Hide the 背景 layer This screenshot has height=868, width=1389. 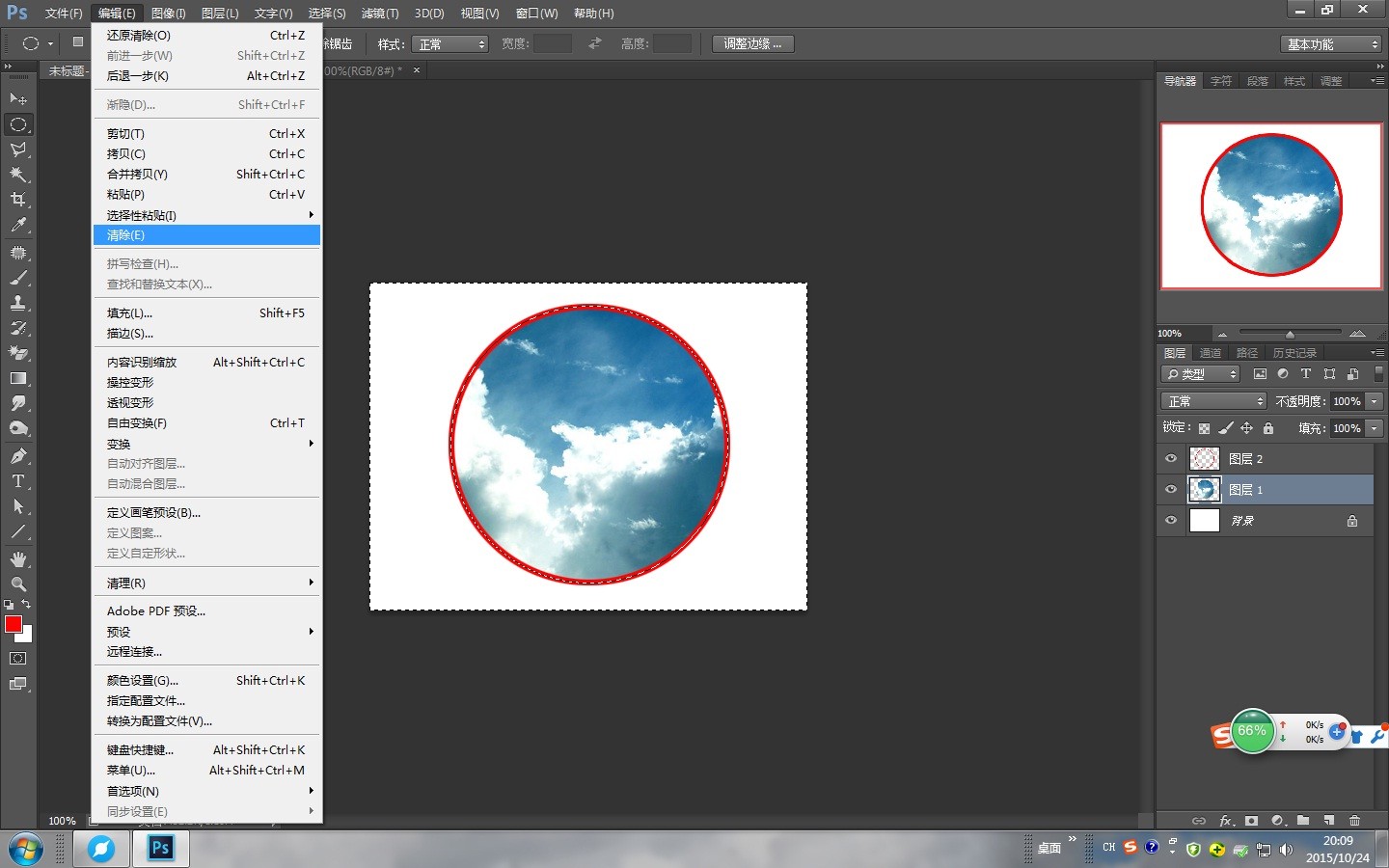[1171, 521]
